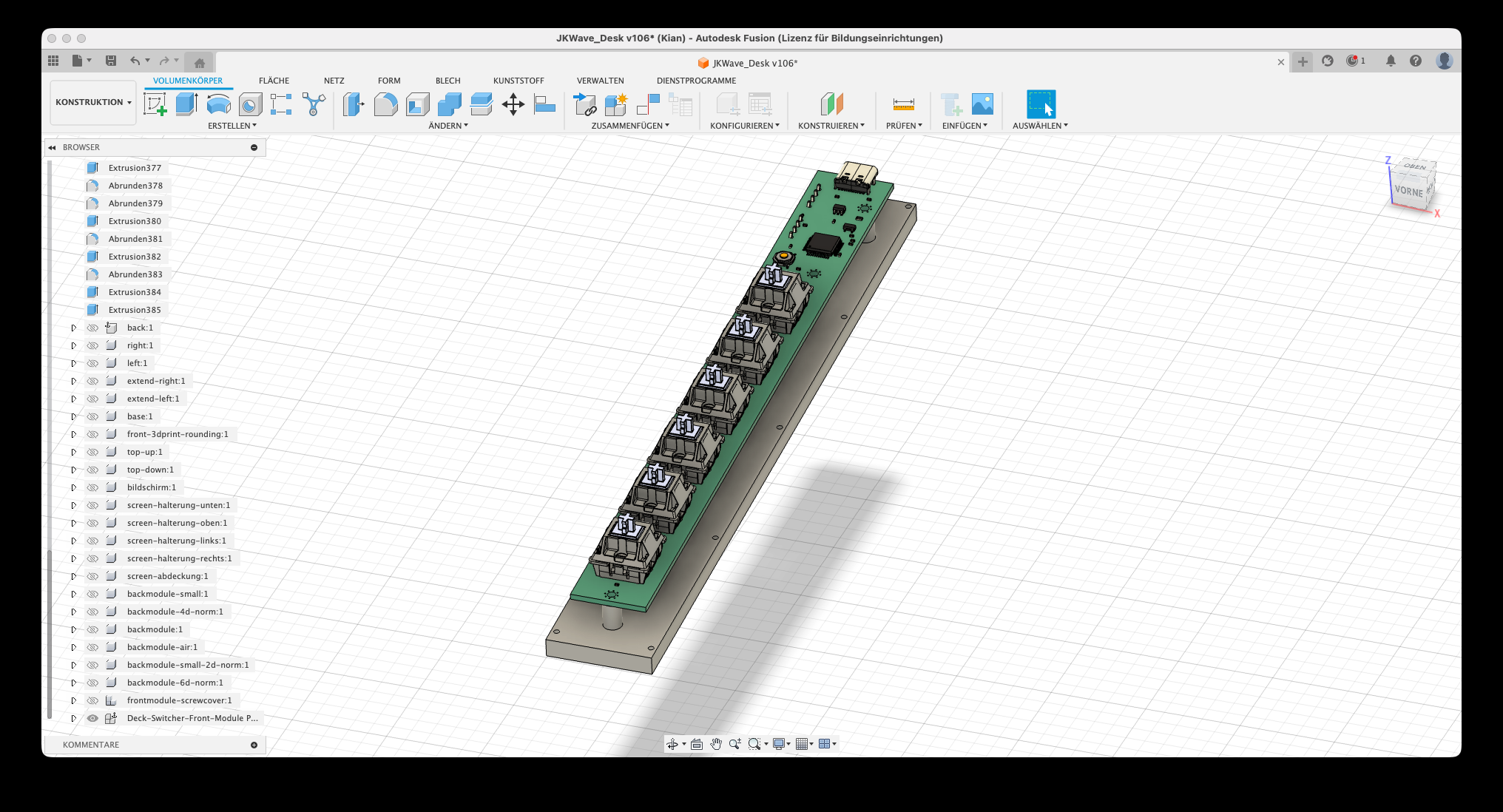Select the Extrude tool icon
1503x812 pixels.
(186, 104)
